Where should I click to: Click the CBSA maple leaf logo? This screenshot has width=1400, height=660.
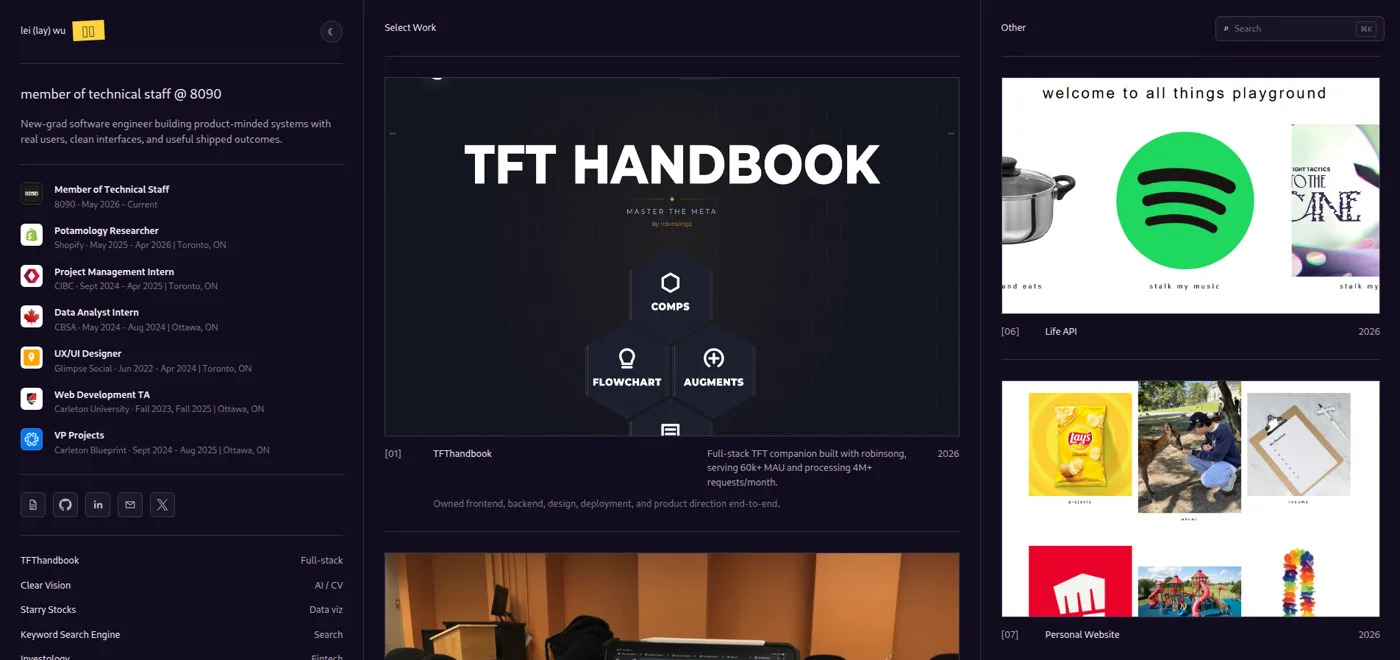tap(32, 317)
